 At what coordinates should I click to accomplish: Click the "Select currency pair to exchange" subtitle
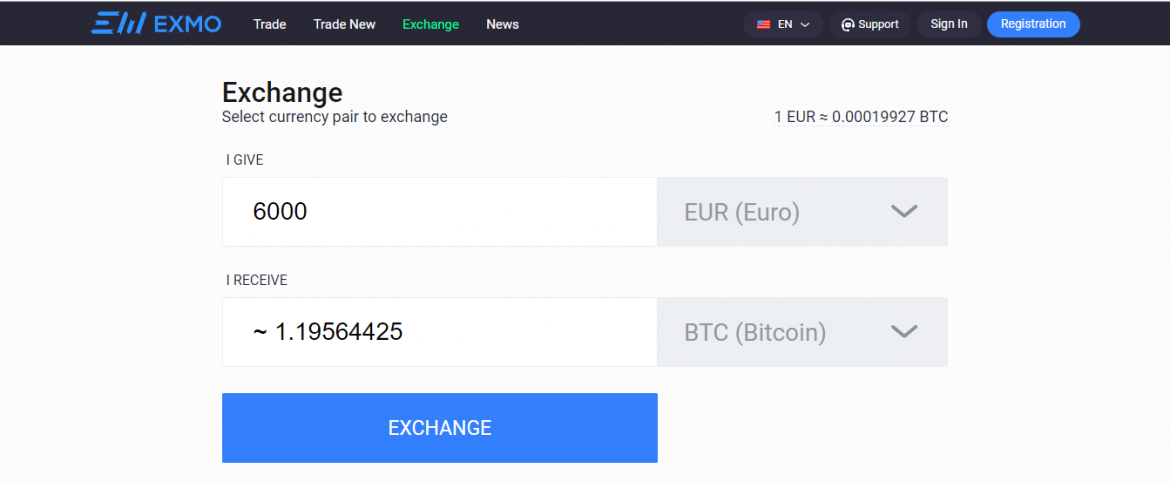coord(334,117)
